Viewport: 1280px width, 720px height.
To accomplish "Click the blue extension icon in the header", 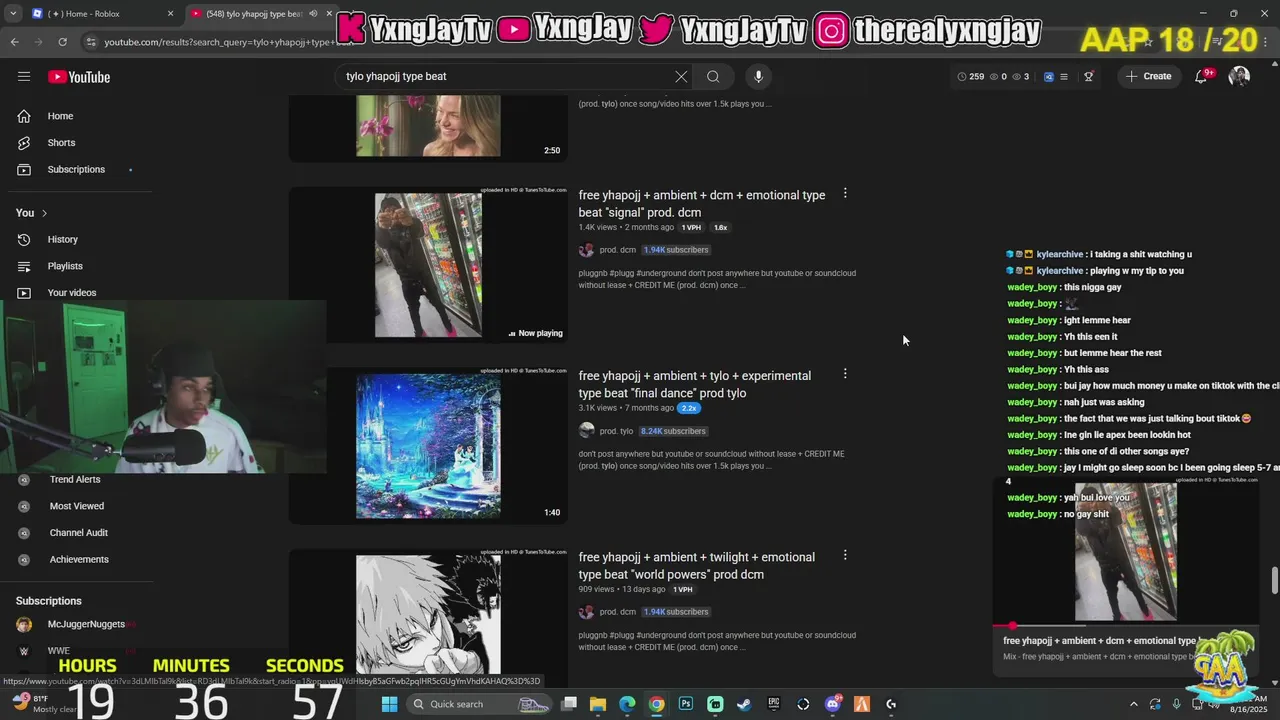I will (x=1048, y=77).
